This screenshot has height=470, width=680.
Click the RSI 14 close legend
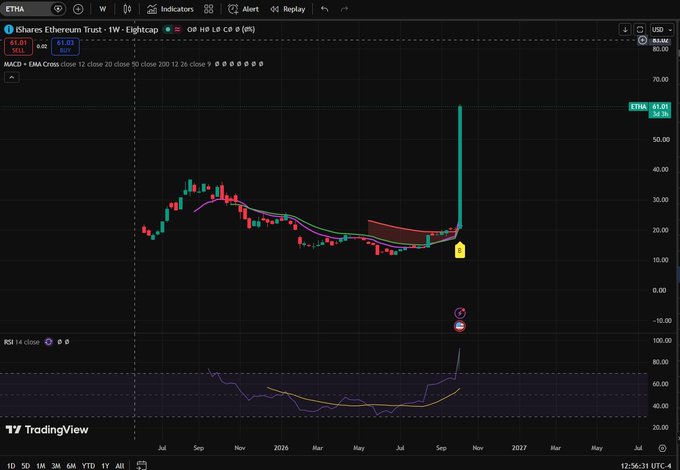22,342
